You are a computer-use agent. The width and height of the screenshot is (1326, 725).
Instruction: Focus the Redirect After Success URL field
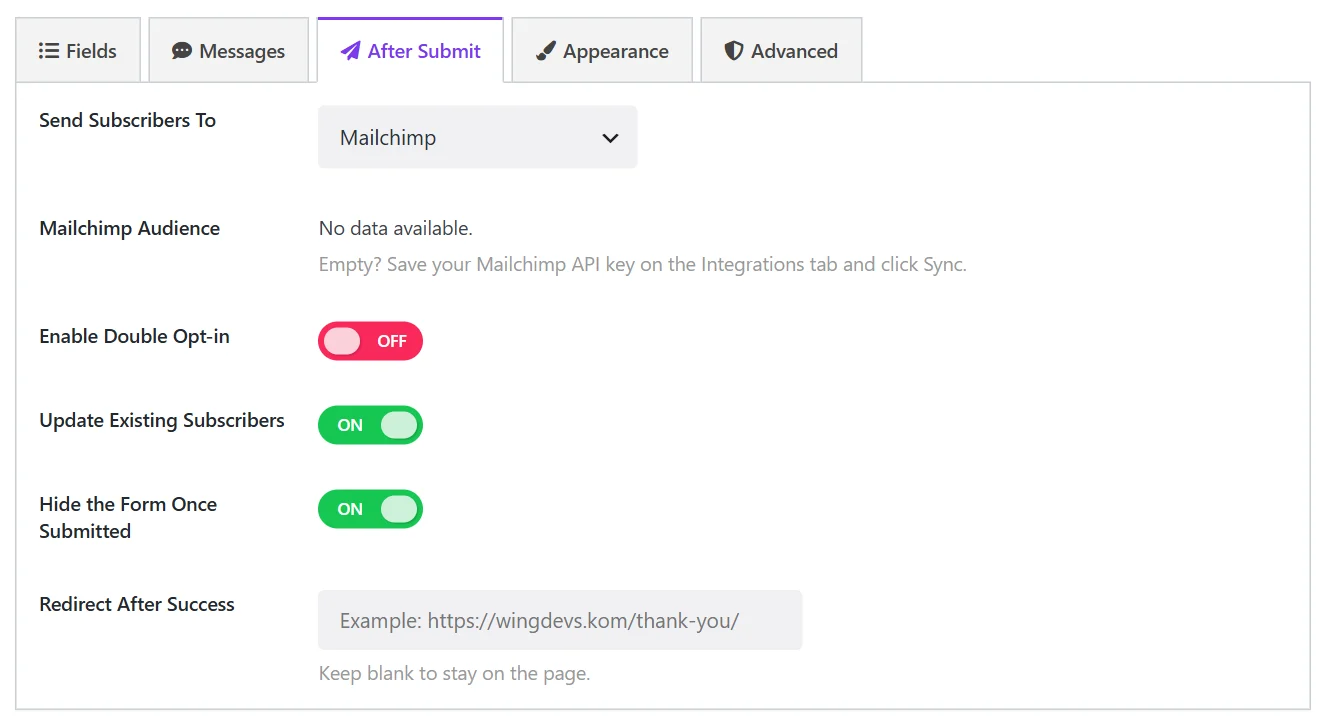tap(560, 620)
